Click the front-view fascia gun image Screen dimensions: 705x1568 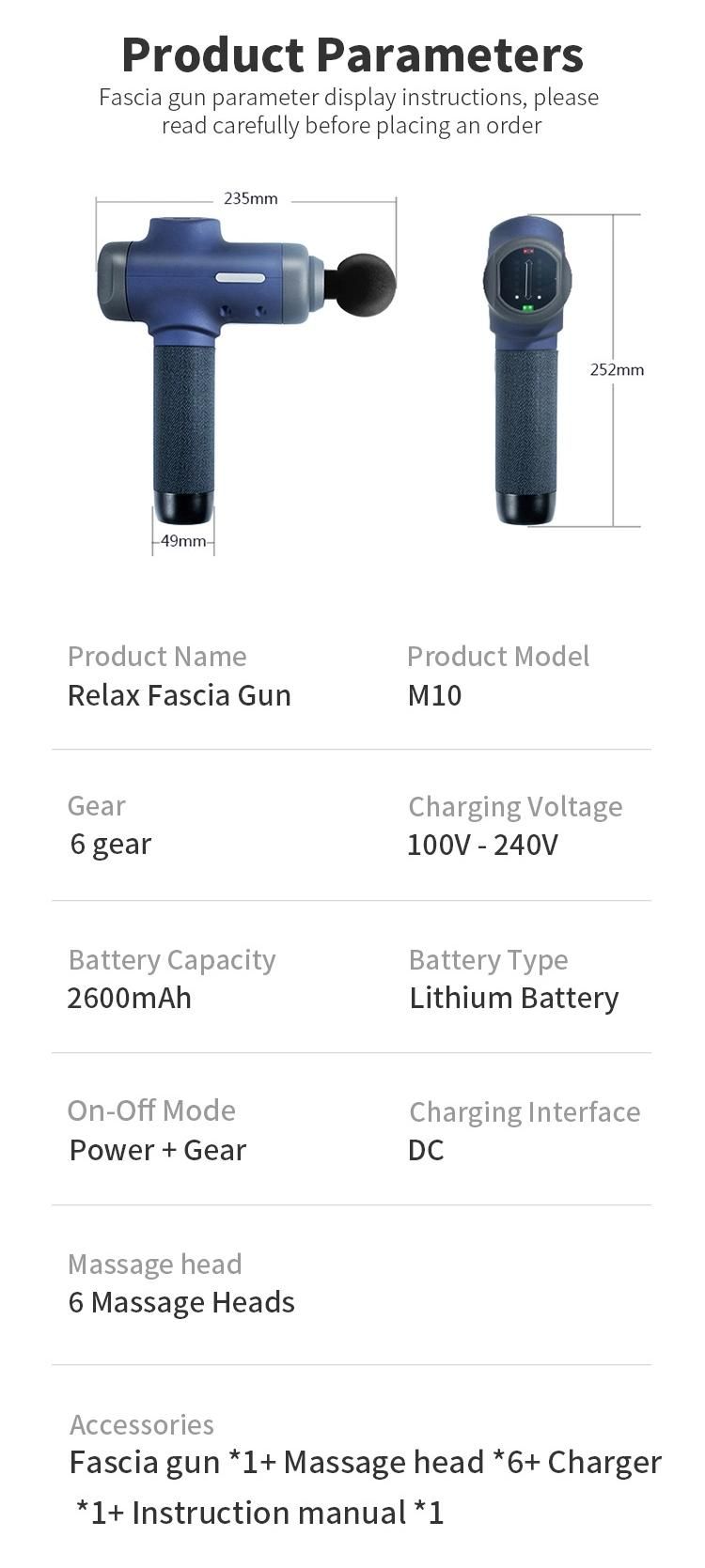click(527, 369)
